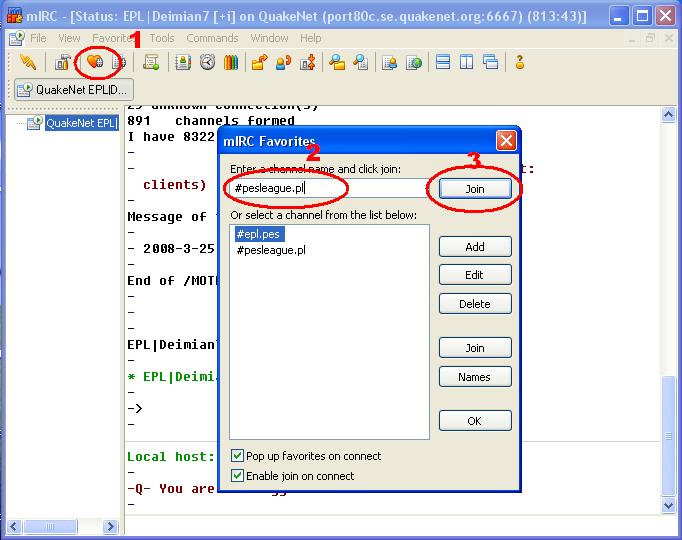Cascade windows via toolbar icon
682x540 pixels.
point(491,62)
